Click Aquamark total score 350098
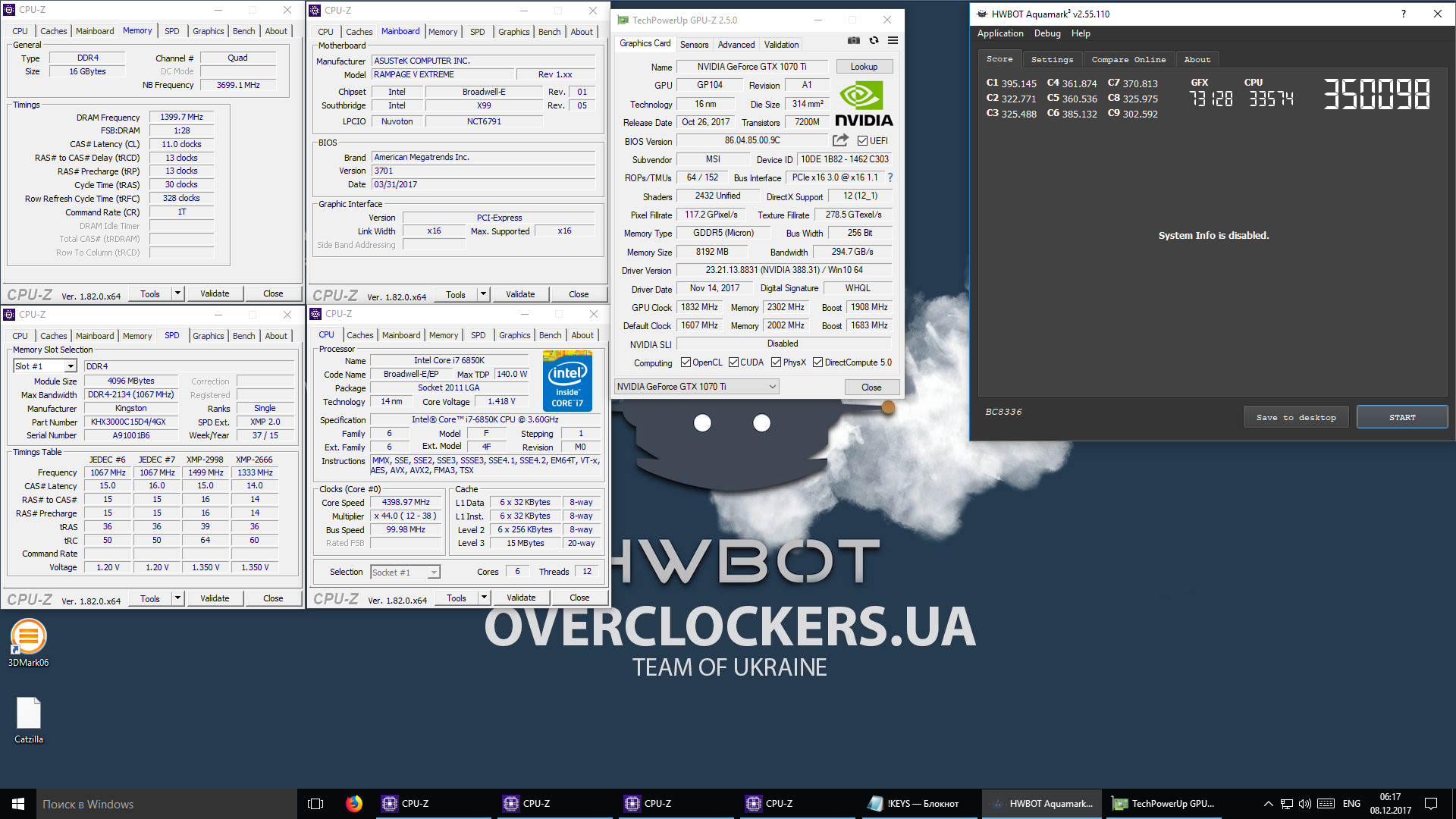Screen dimensions: 1456x819 [x=1377, y=95]
